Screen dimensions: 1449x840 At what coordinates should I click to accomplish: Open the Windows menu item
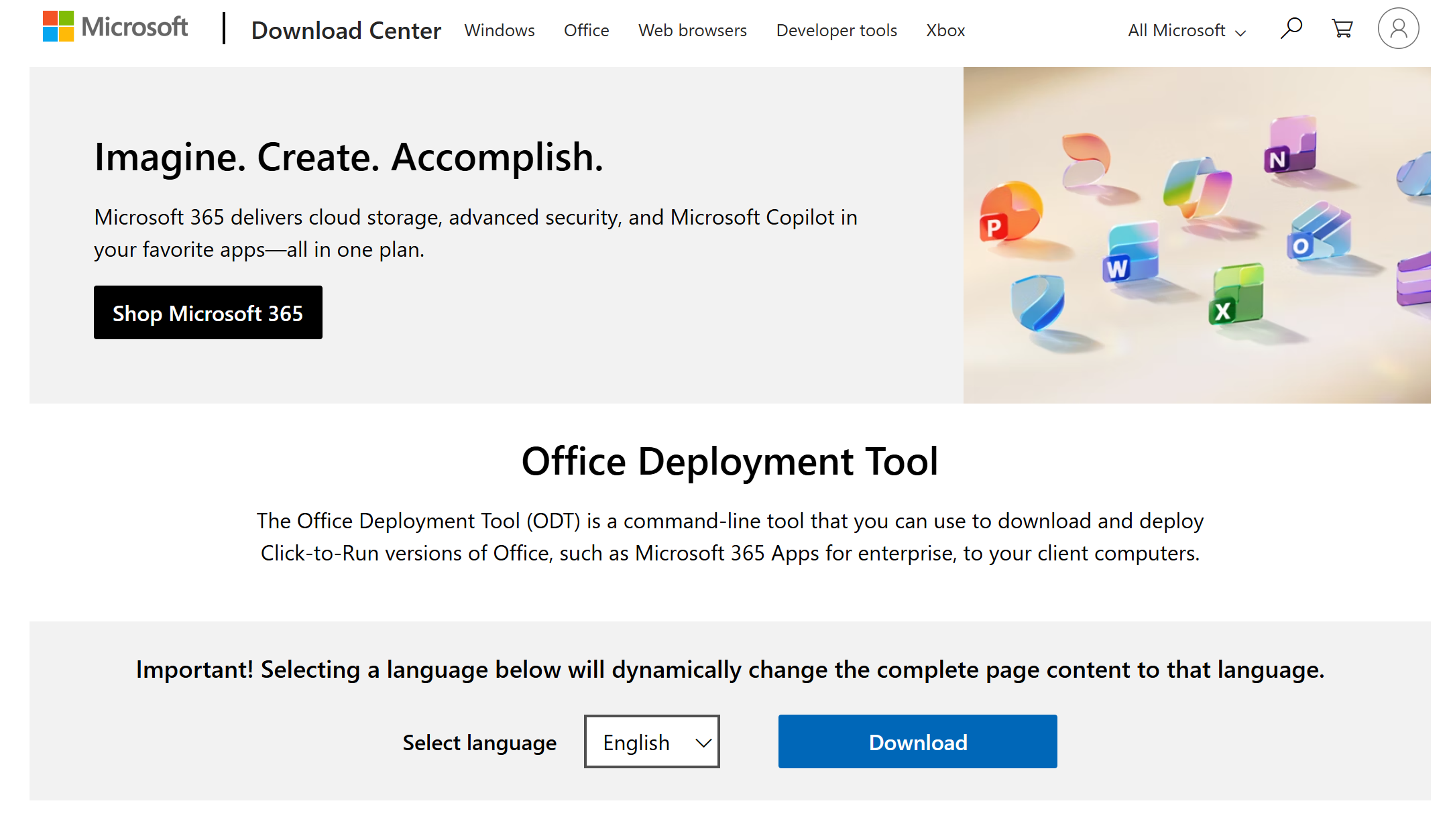coord(499,31)
